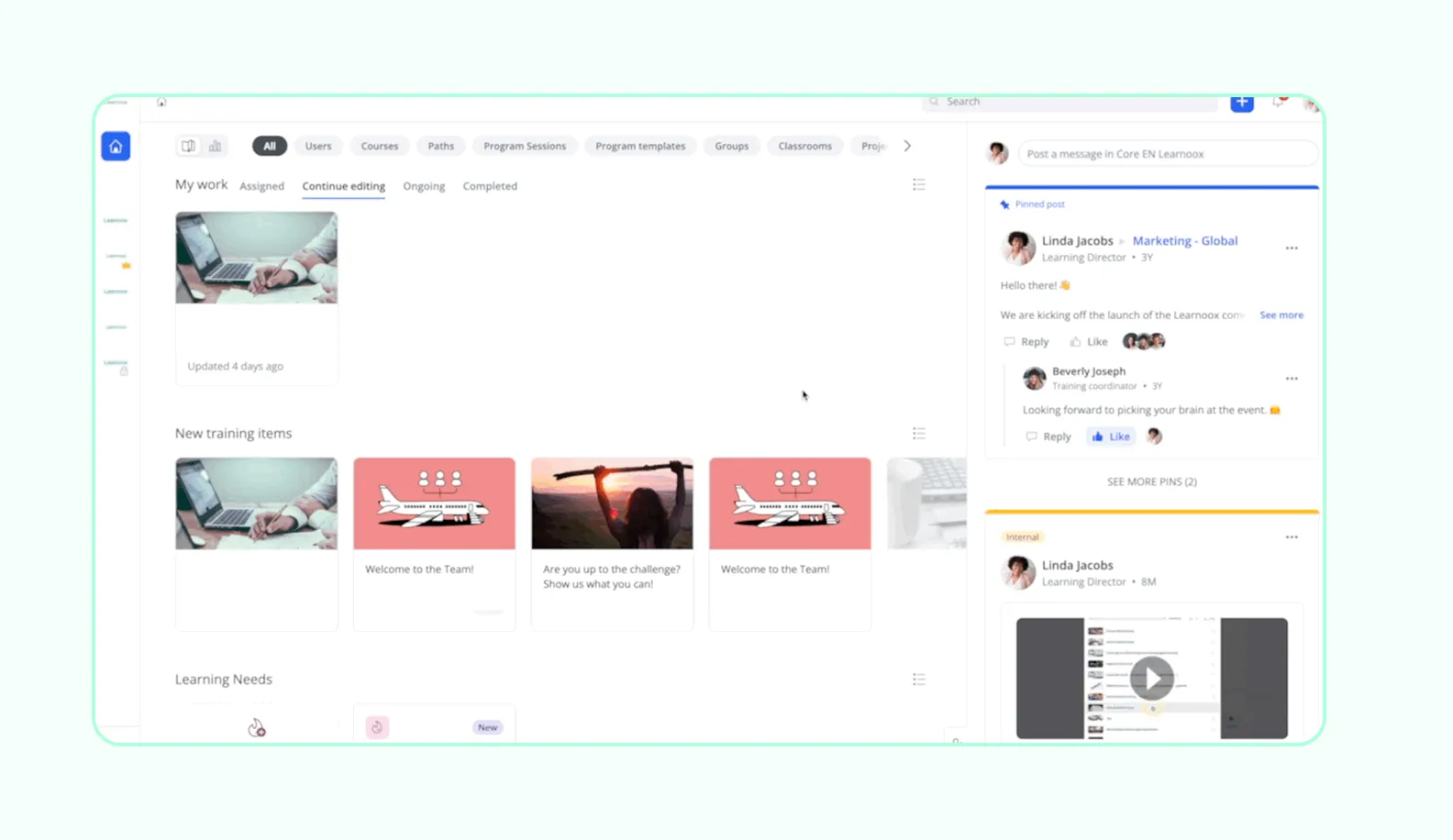The height and width of the screenshot is (840, 1453).
Task: Filter by Groups chip
Action: [732, 146]
